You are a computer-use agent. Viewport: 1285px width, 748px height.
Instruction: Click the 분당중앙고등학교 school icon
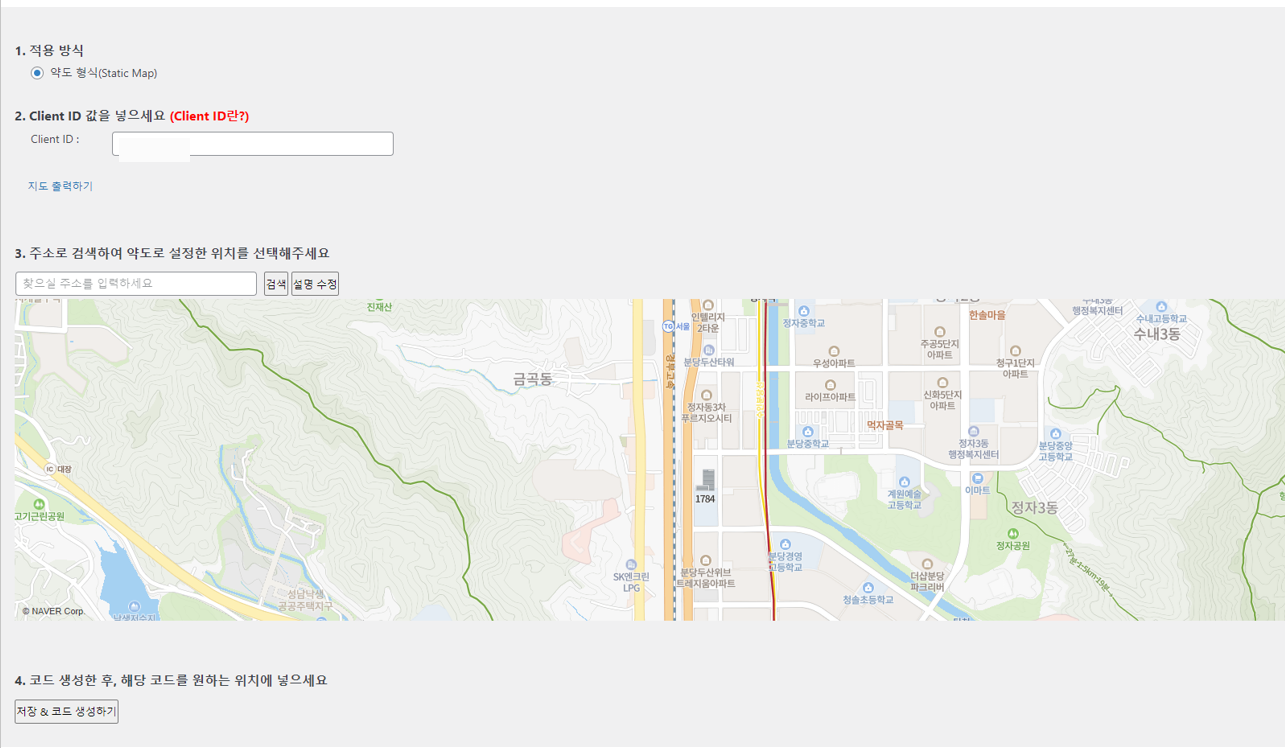pos(1055,434)
